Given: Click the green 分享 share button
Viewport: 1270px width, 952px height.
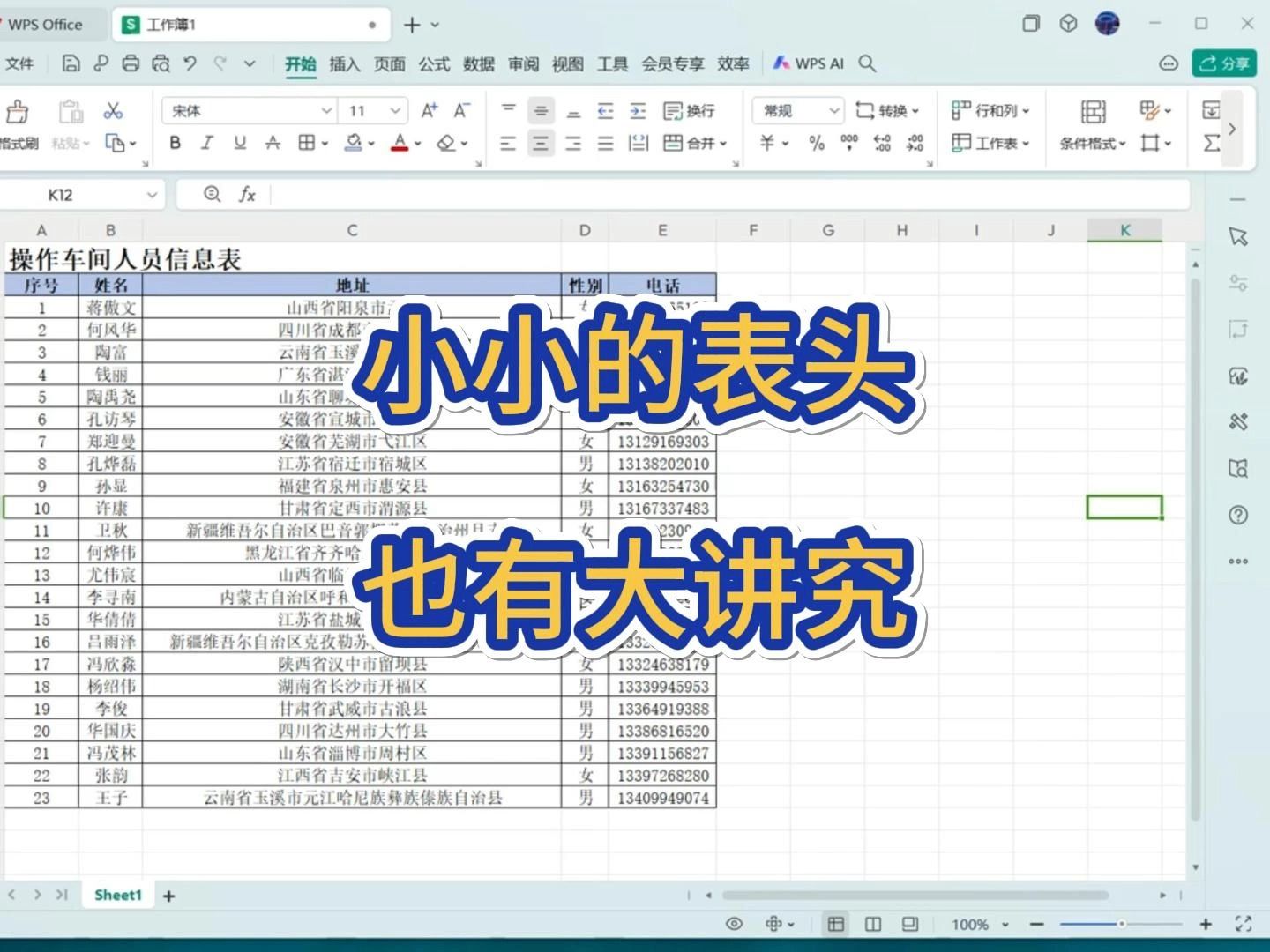Looking at the screenshot, I should click(x=1224, y=63).
